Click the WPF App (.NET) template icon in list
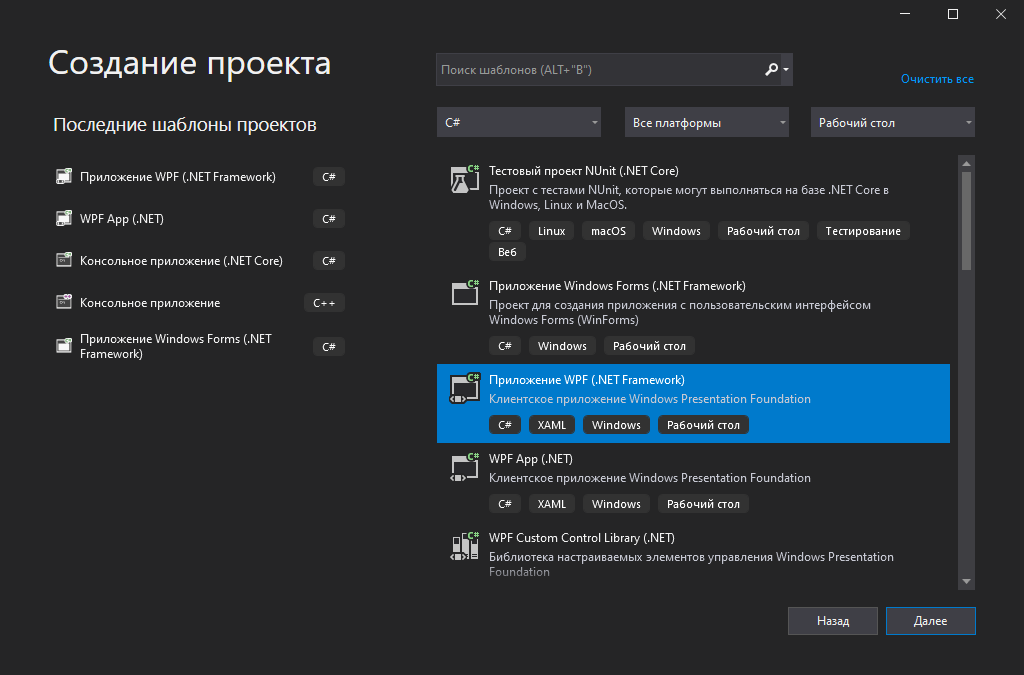The width and height of the screenshot is (1024, 675). [465, 467]
